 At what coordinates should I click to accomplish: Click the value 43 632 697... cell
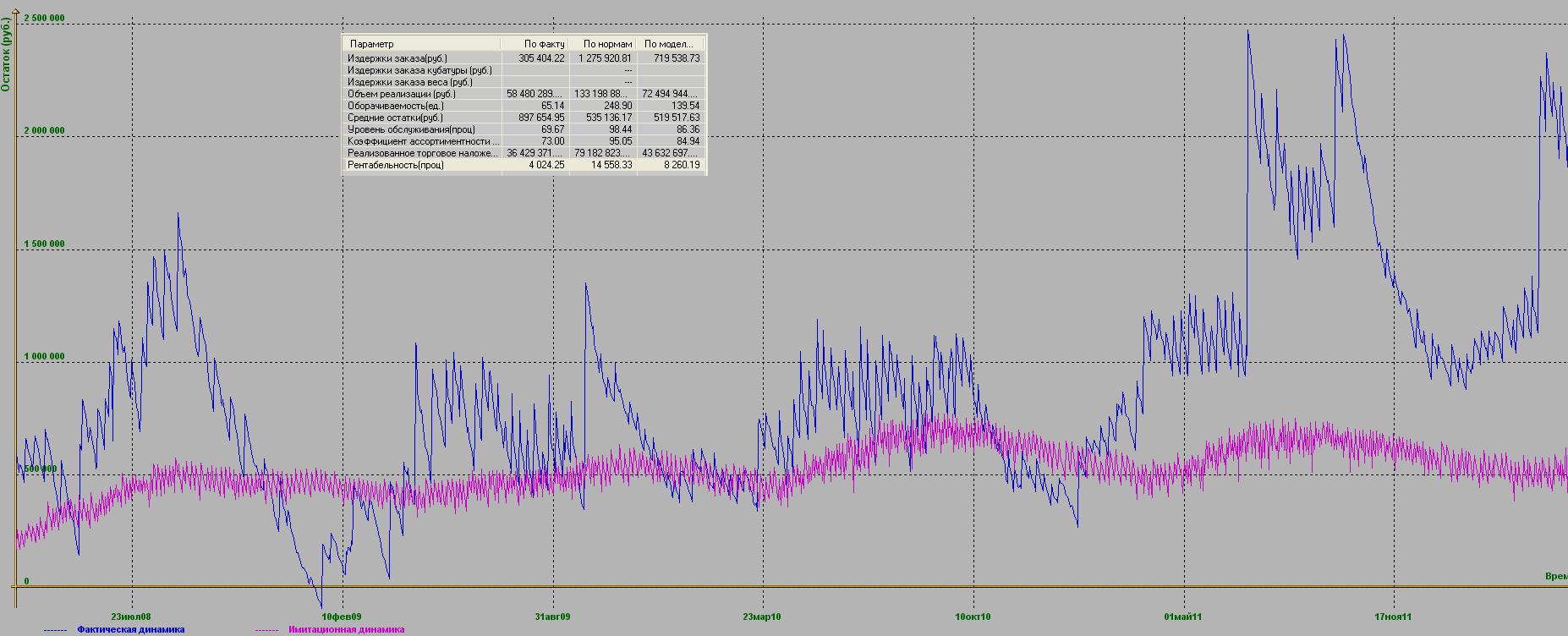[x=671, y=153]
